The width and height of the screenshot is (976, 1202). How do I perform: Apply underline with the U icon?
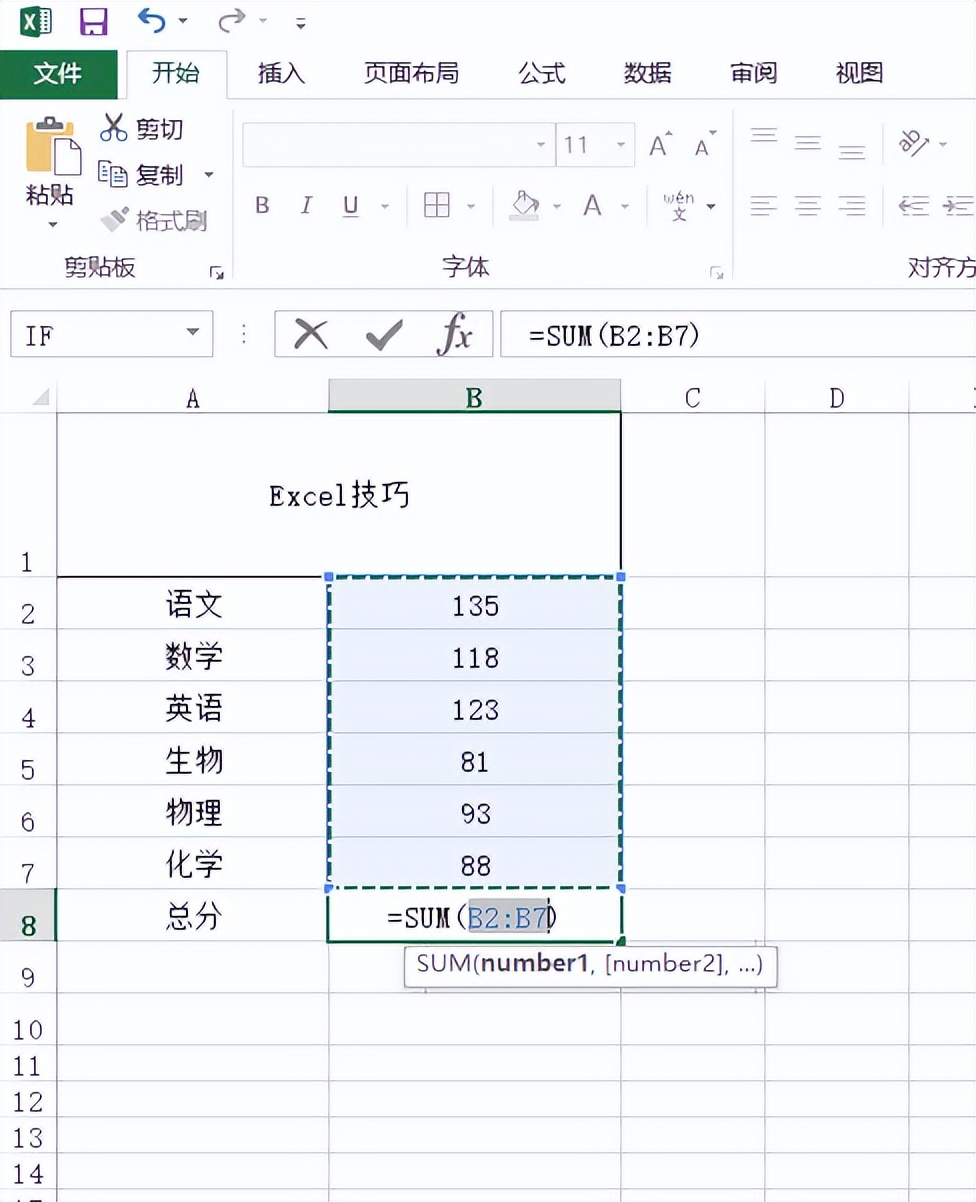[349, 206]
